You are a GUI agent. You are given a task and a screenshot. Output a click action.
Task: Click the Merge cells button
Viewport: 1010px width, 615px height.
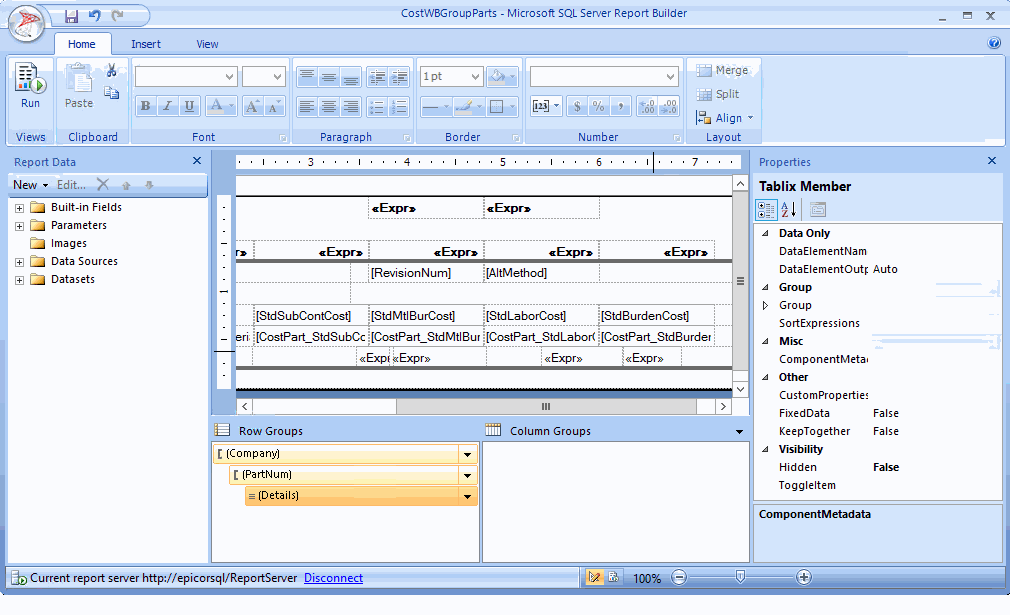(722, 70)
